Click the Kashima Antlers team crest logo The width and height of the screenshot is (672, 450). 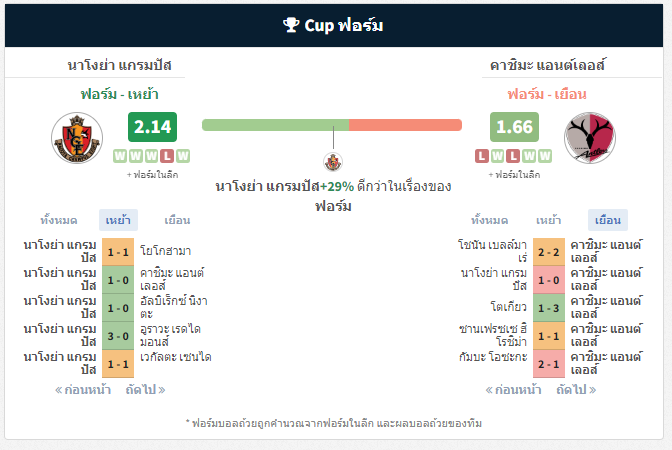coord(590,138)
